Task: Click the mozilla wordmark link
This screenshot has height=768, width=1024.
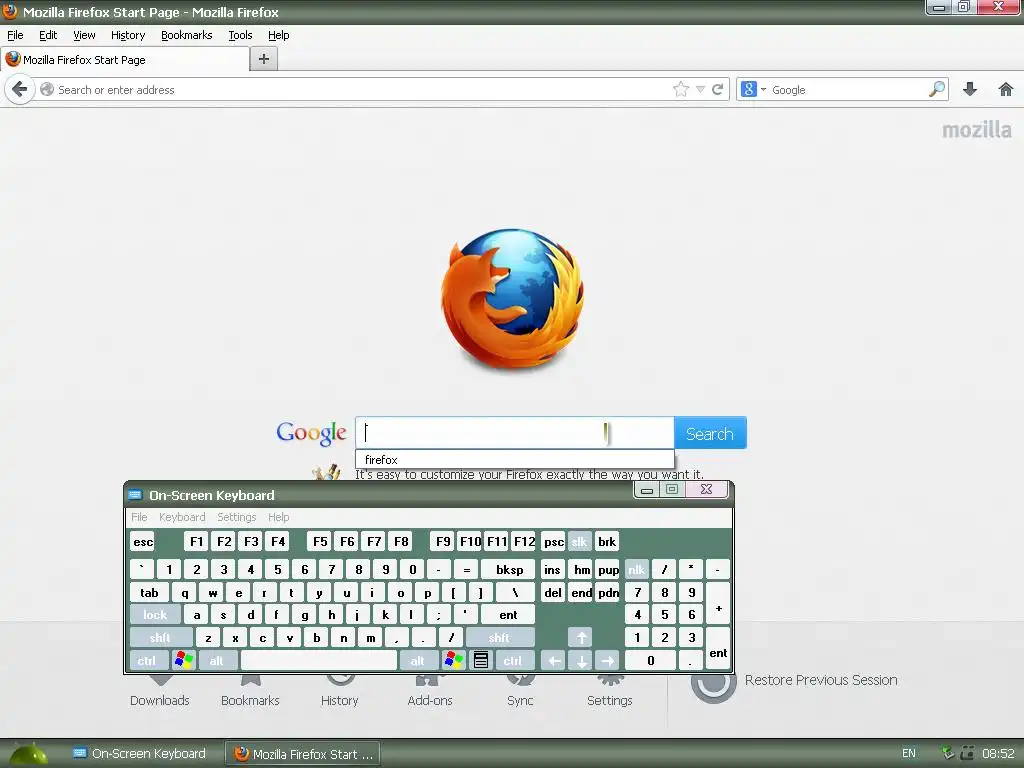Action: click(976, 130)
